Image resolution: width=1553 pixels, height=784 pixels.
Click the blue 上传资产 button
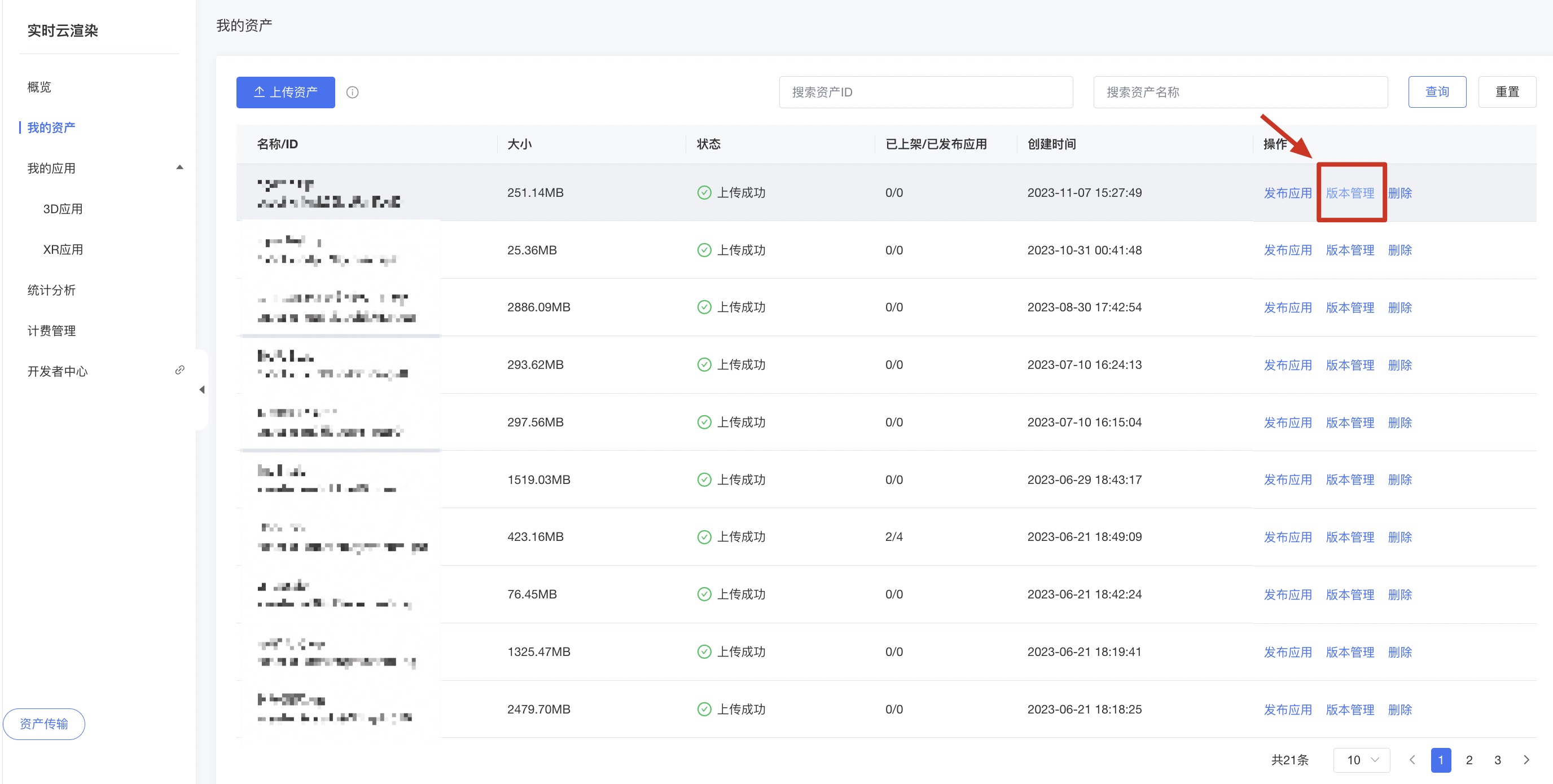[x=285, y=92]
